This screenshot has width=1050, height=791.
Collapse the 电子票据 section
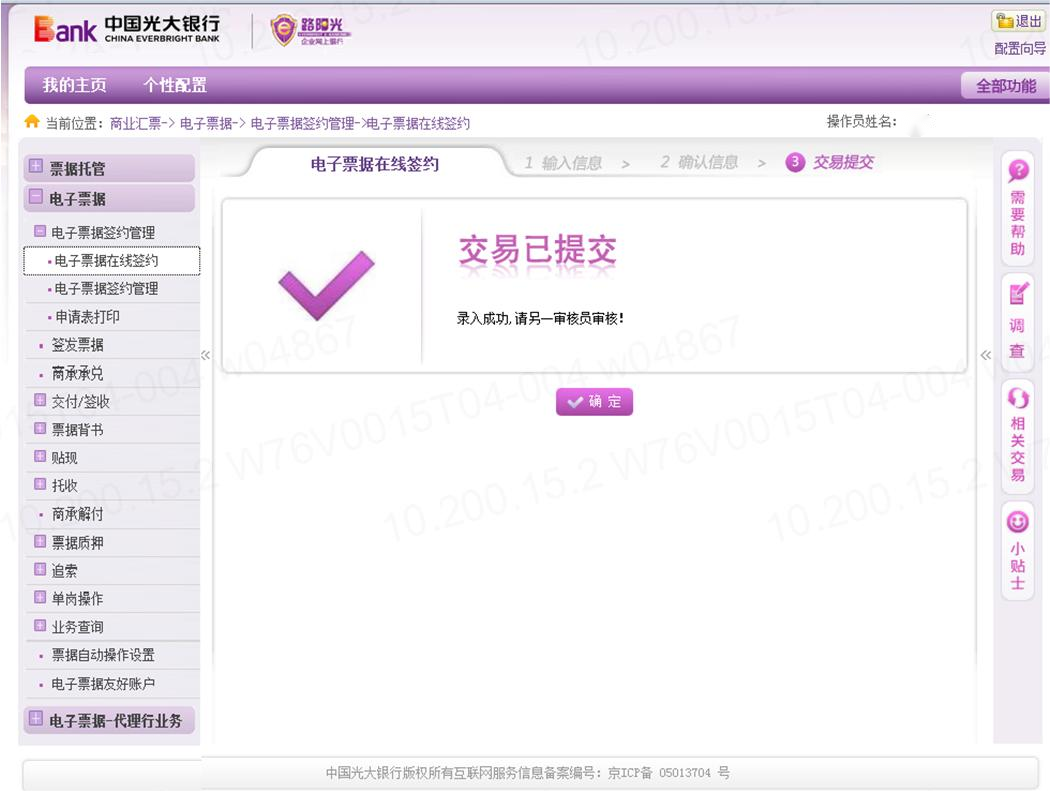point(36,196)
